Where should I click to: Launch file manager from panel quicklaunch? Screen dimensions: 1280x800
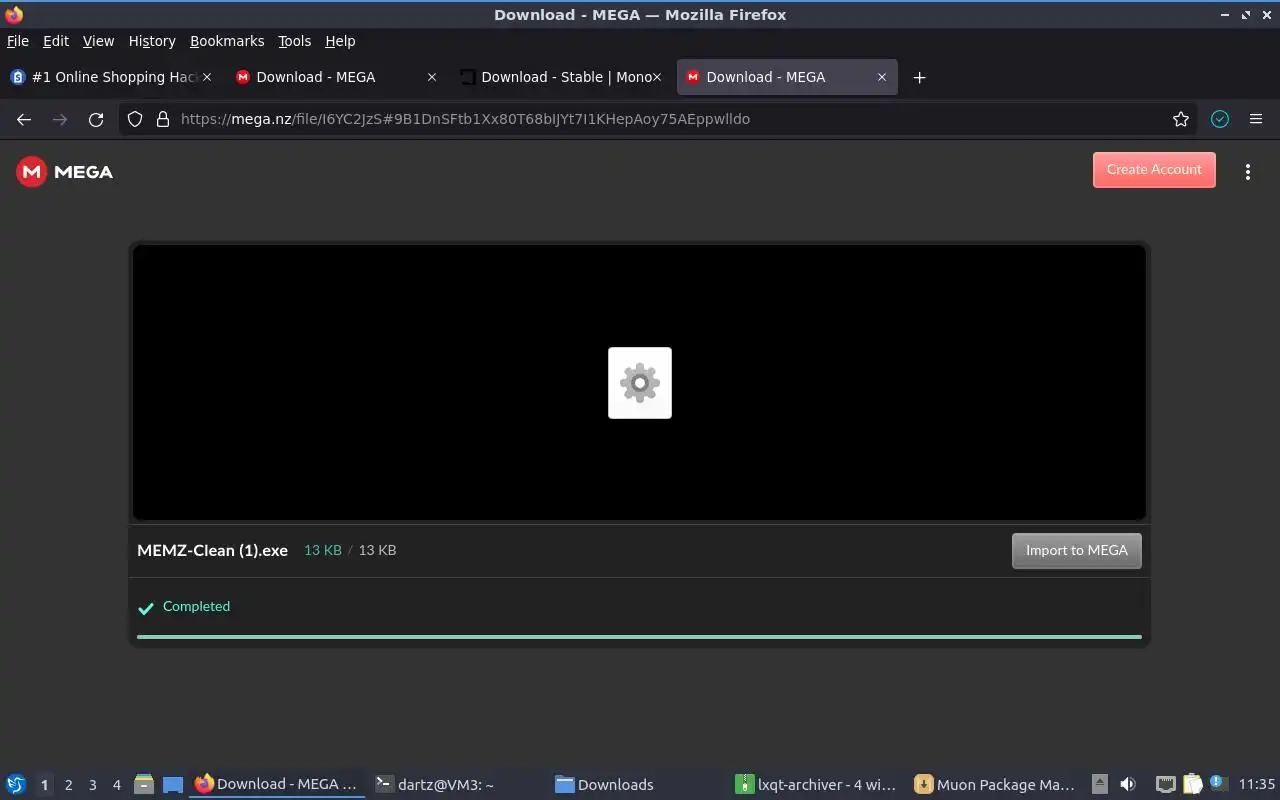tap(144, 785)
